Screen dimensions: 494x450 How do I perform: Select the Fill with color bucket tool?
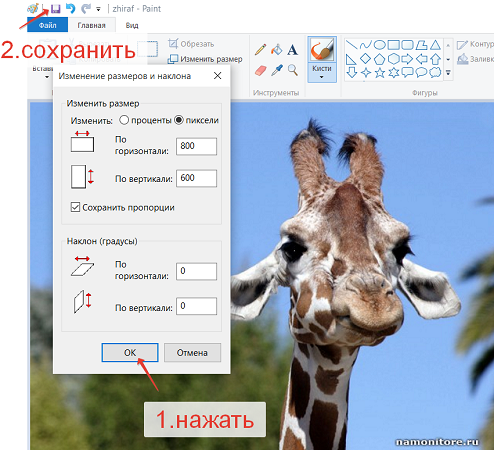276,50
